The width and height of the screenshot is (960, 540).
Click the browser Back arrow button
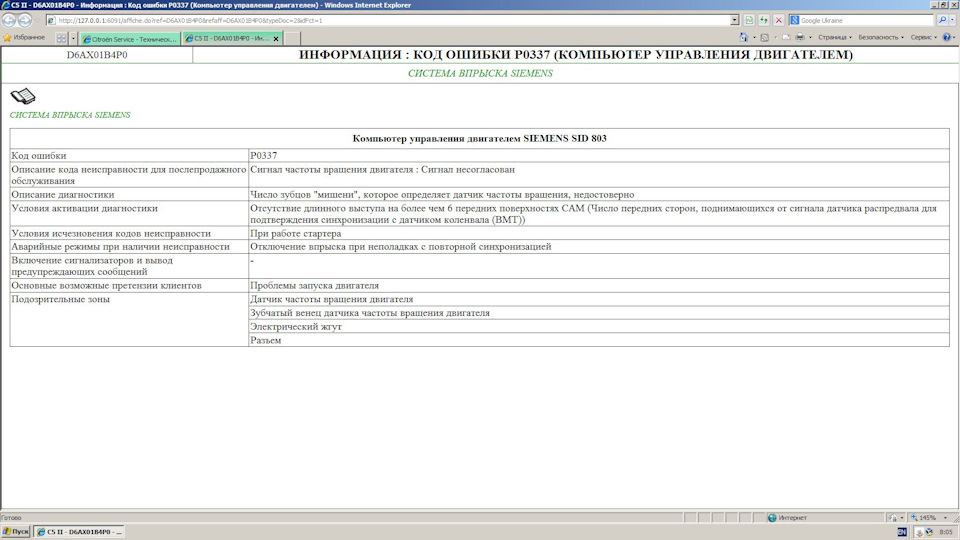coord(9,20)
